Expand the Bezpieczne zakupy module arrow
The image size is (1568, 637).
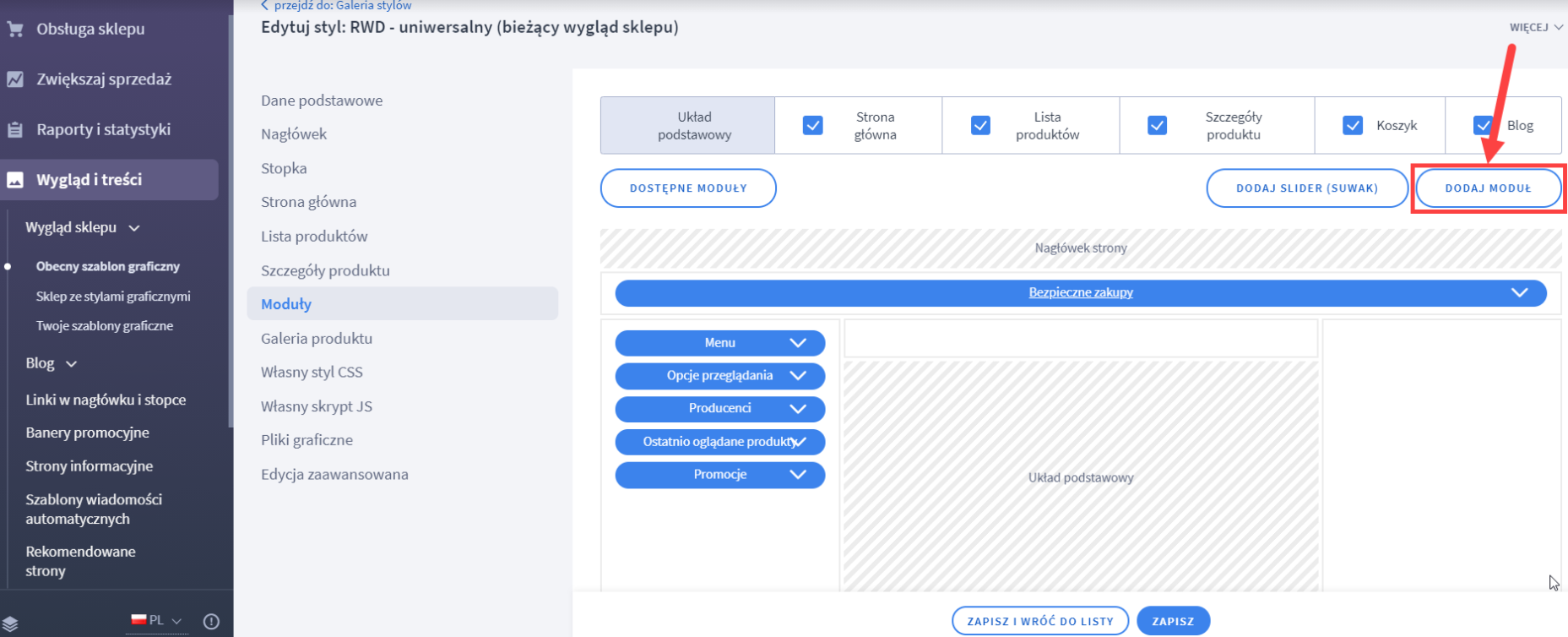1519,292
